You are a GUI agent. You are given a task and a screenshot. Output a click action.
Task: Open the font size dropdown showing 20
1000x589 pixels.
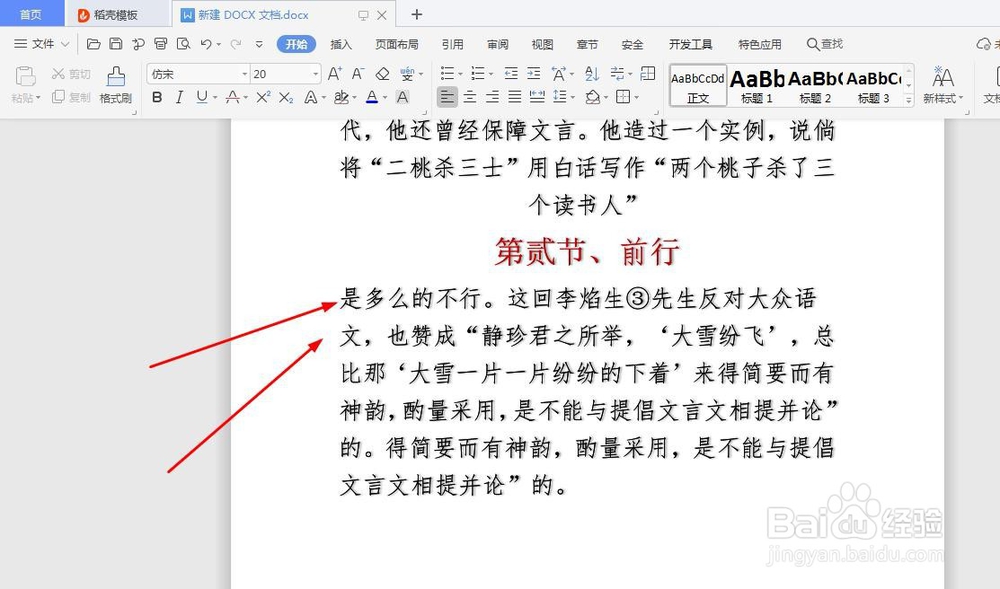[315, 73]
